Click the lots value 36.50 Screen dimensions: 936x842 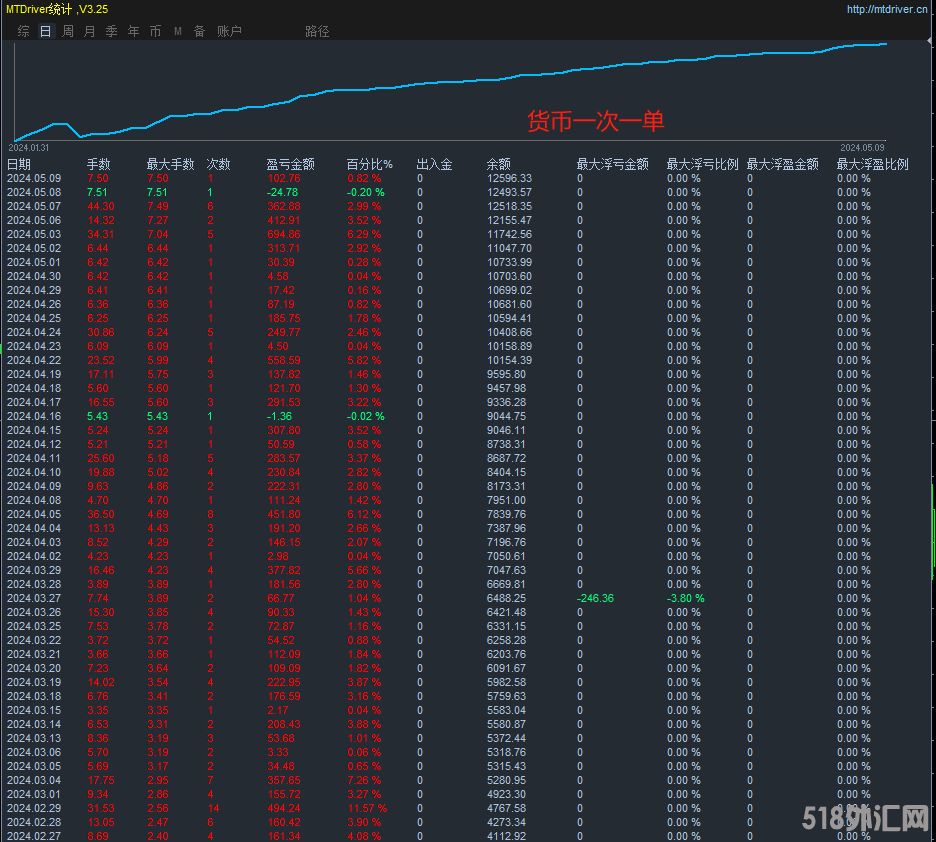click(x=101, y=514)
